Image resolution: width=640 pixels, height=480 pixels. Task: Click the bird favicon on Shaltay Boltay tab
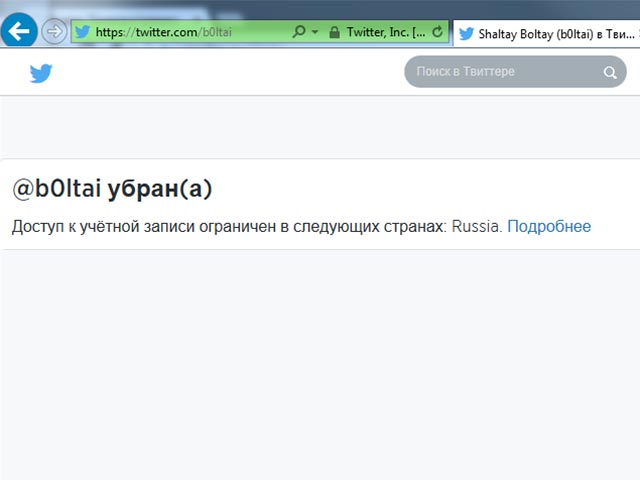(466, 33)
